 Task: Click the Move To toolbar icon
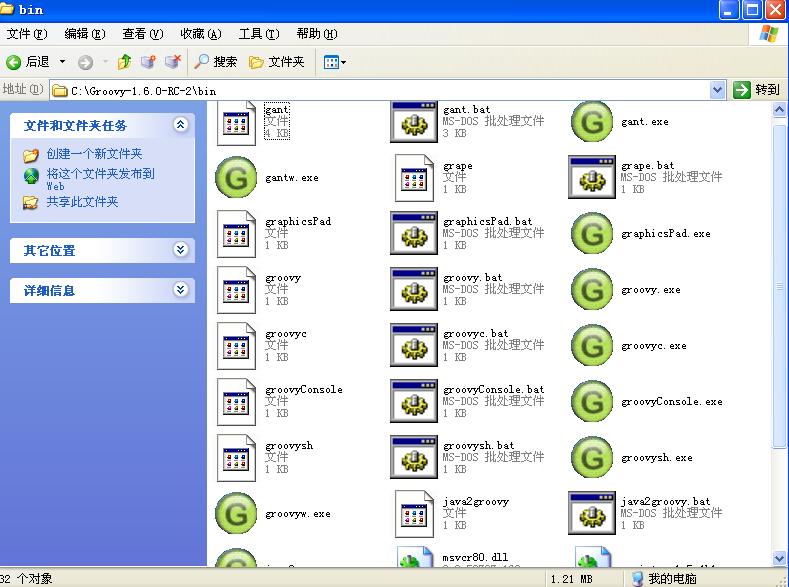(148, 62)
